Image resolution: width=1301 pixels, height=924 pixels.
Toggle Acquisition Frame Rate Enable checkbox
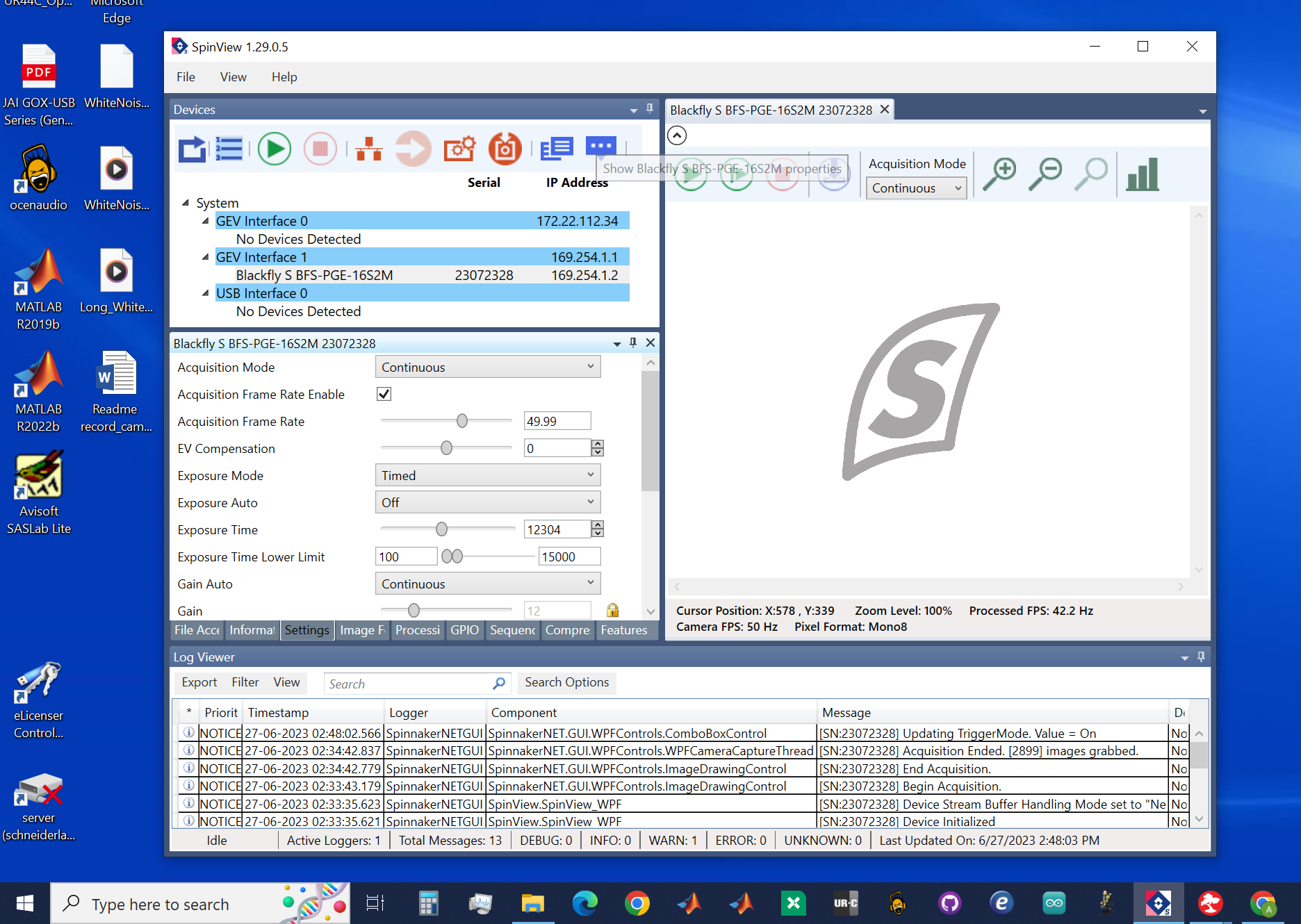pyautogui.click(x=384, y=394)
